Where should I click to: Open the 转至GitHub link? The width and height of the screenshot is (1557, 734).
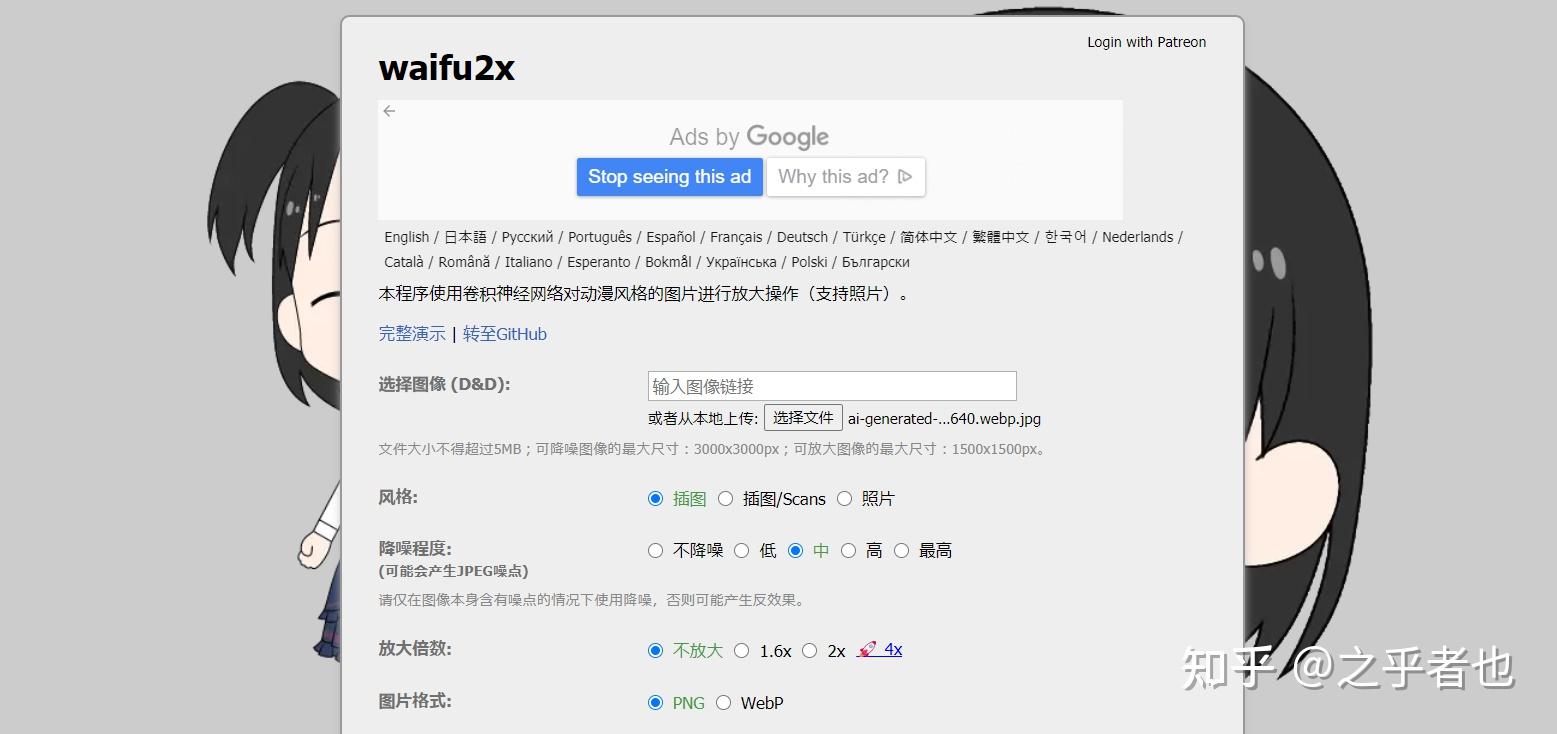(x=505, y=334)
